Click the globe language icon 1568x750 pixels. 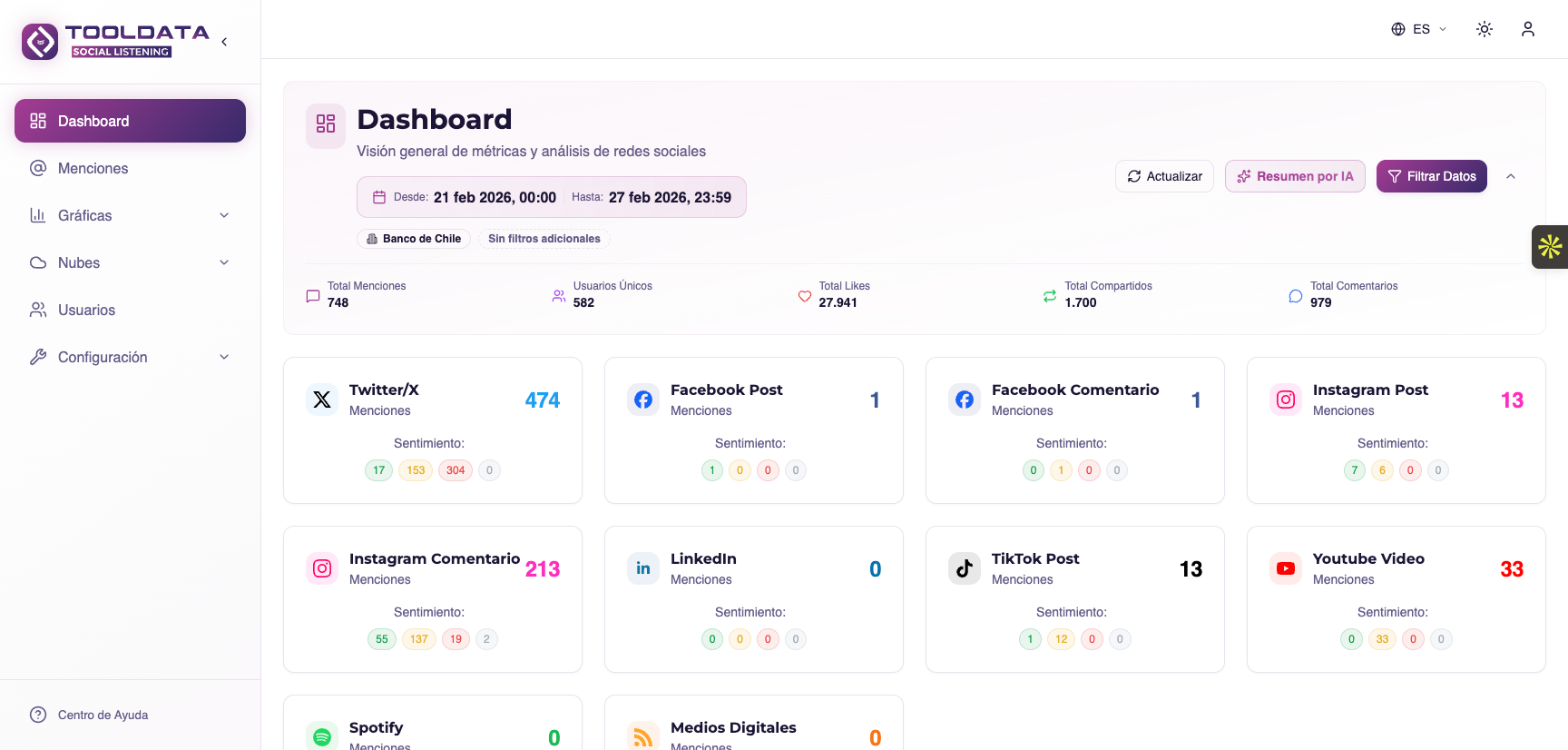1398,29
